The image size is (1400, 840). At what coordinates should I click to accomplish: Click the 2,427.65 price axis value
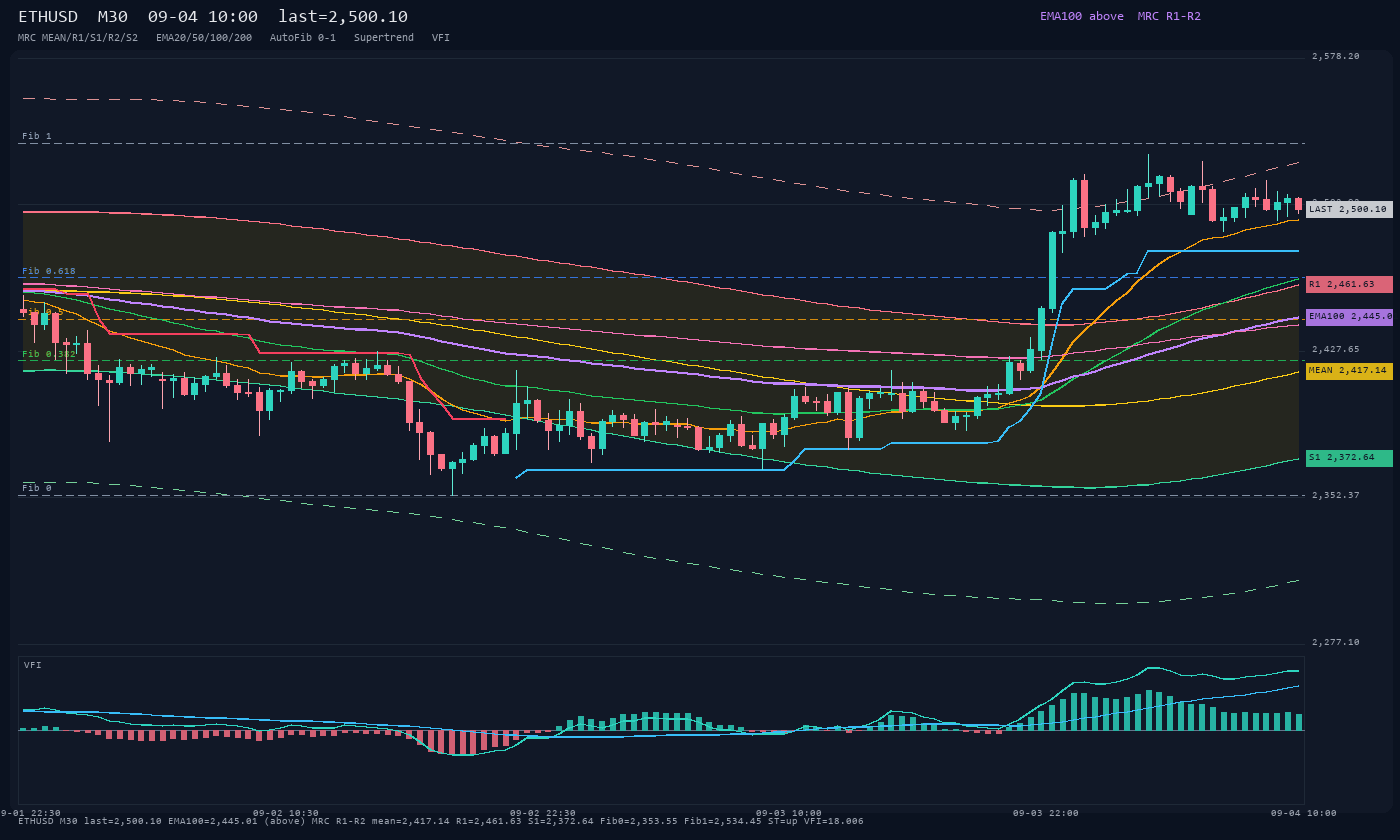point(1336,349)
